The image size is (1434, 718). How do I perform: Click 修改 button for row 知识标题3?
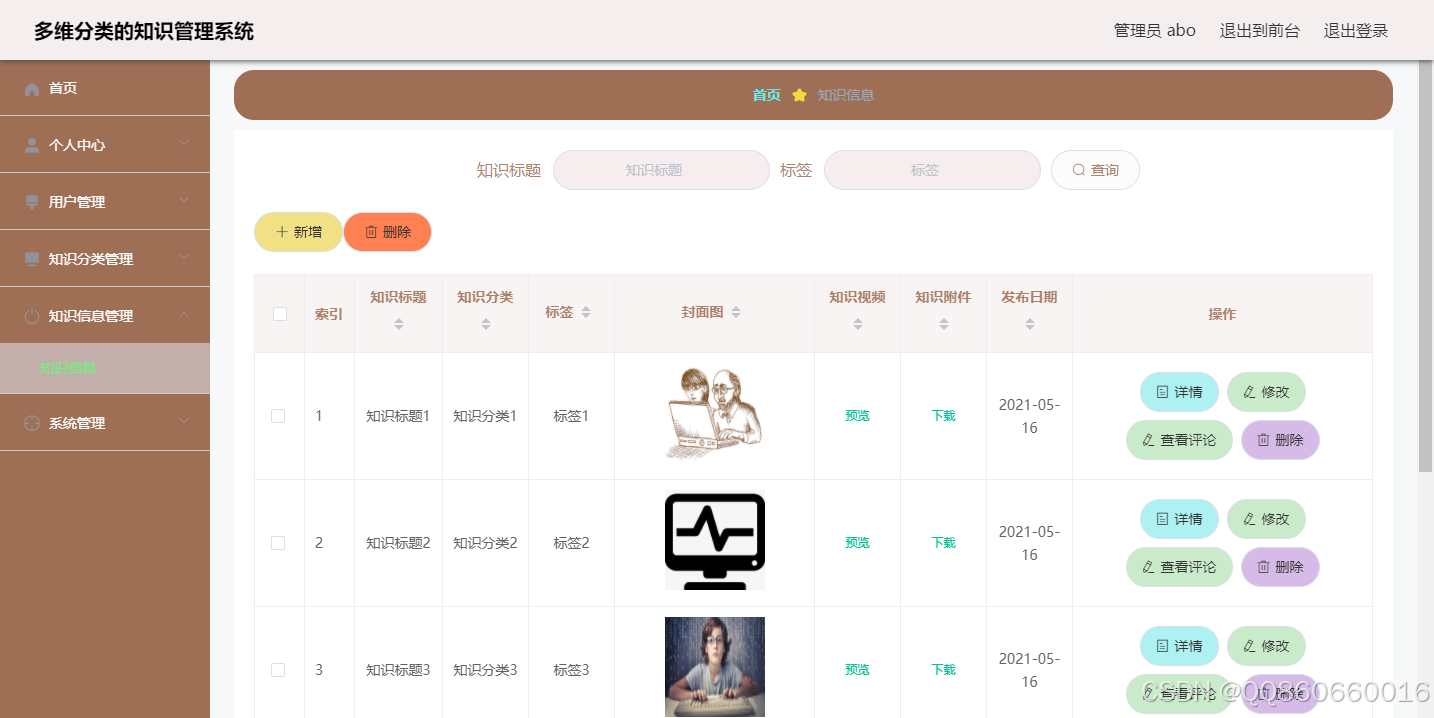click(1266, 646)
